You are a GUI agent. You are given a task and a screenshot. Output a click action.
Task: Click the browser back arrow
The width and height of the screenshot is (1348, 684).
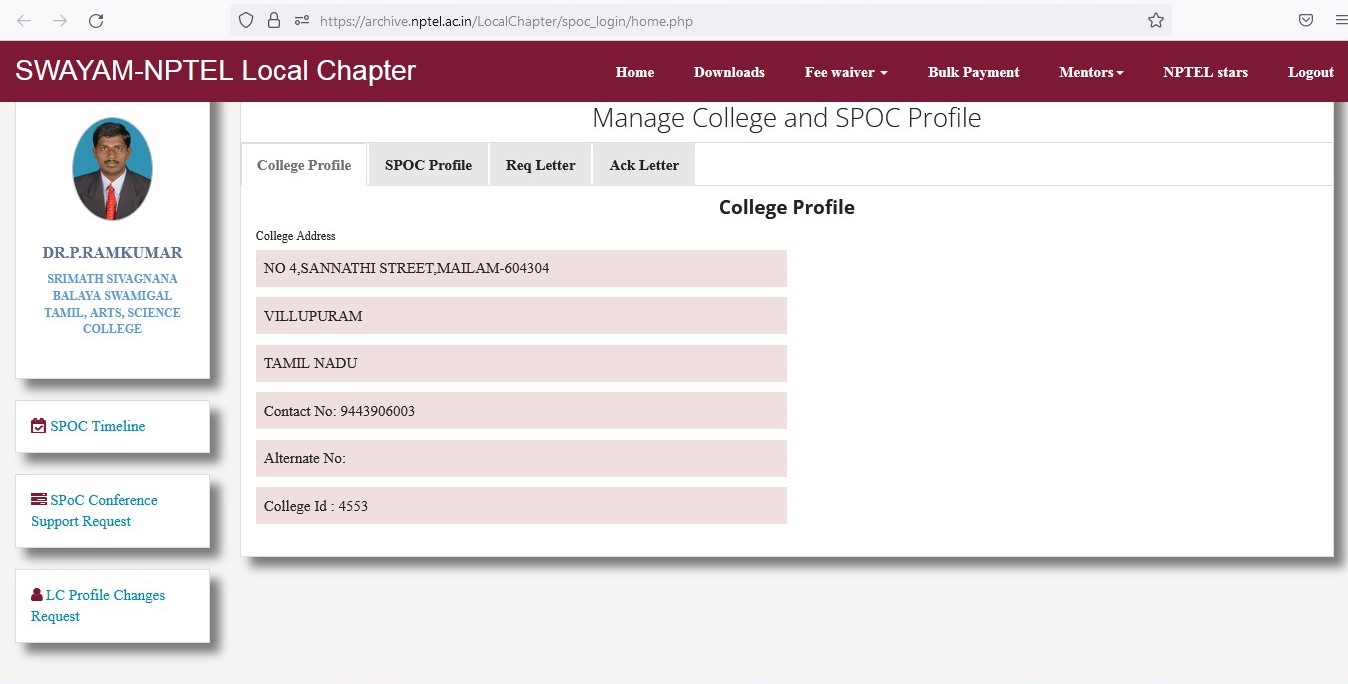24,20
